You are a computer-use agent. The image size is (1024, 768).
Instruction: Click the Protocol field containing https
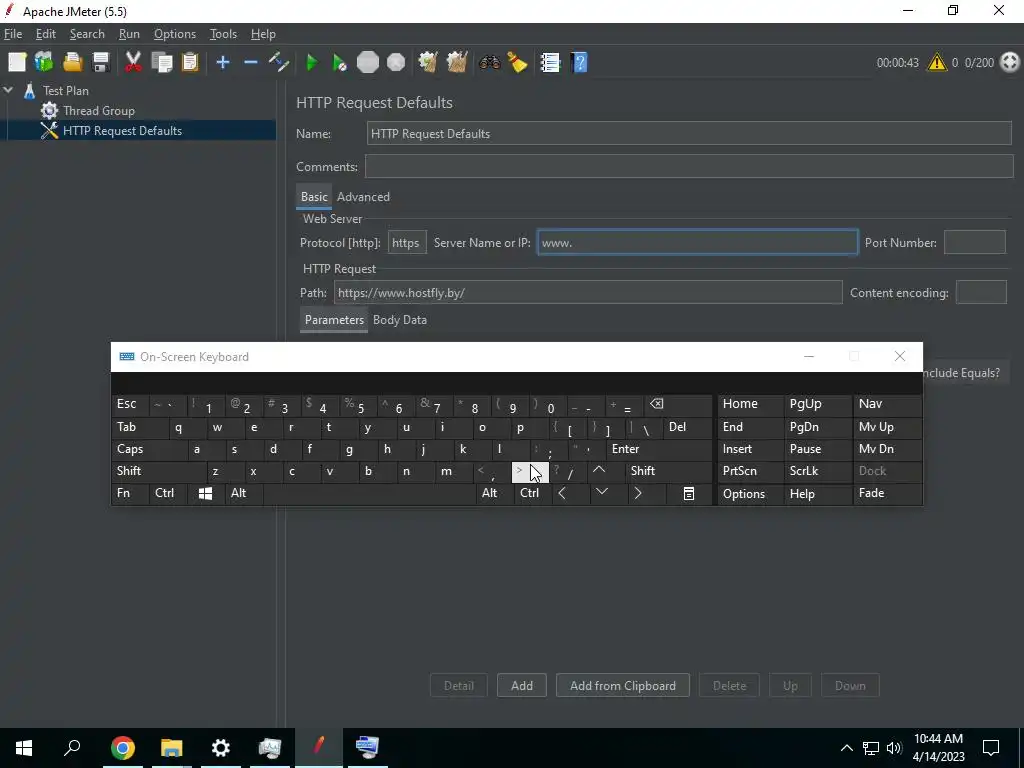pyautogui.click(x=407, y=242)
